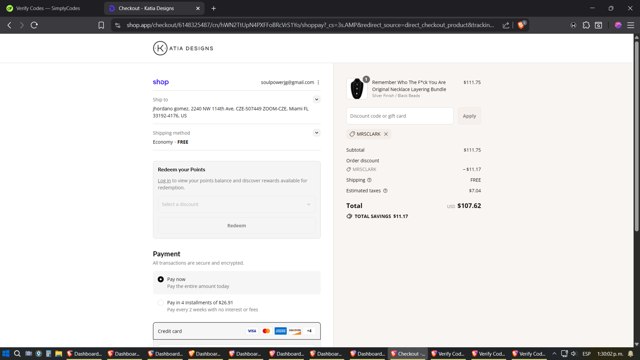
Task: Open site settings icon in address bar
Action: (x=118, y=25)
